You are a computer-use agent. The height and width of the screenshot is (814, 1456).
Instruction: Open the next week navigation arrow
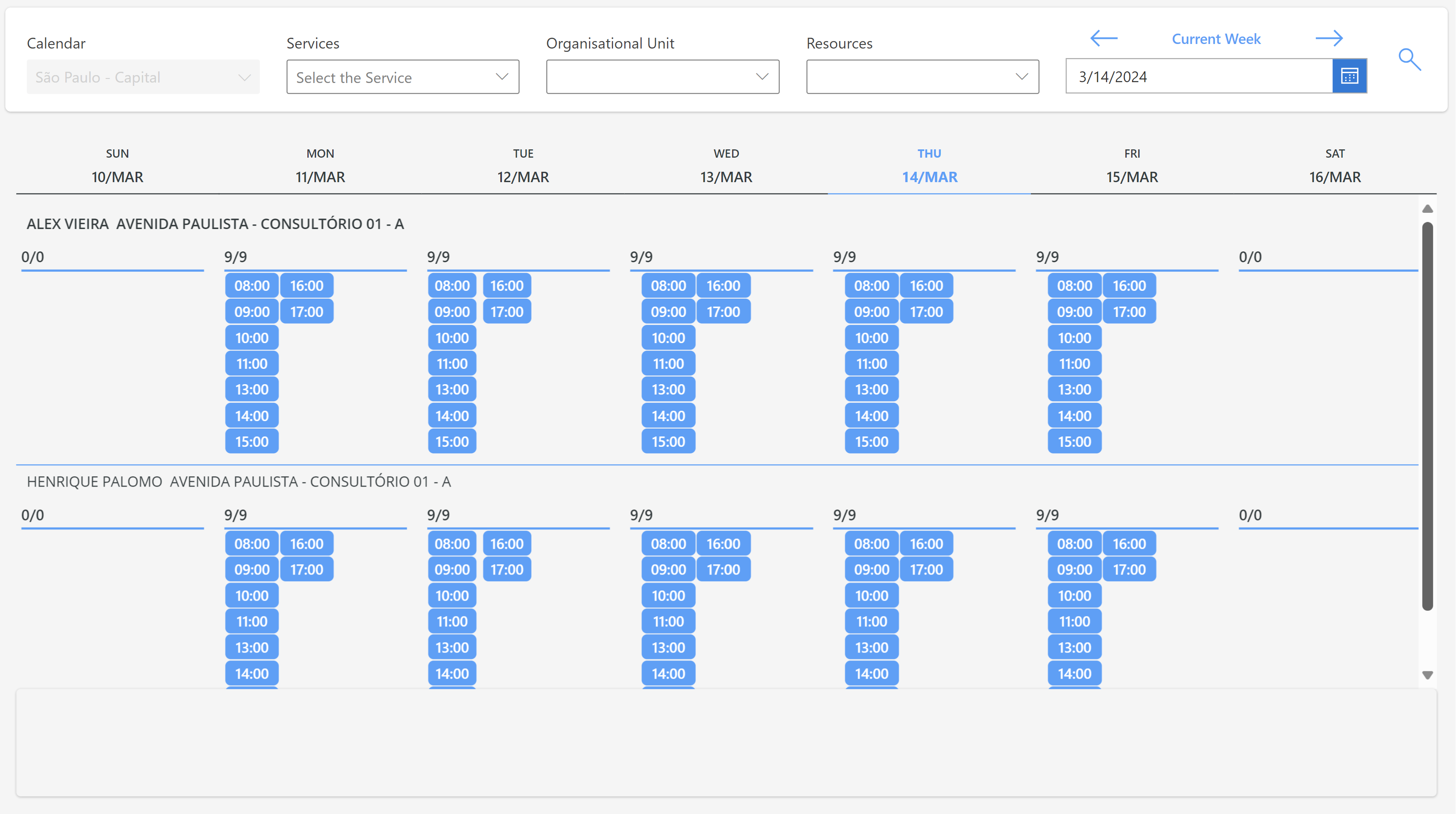1329,39
